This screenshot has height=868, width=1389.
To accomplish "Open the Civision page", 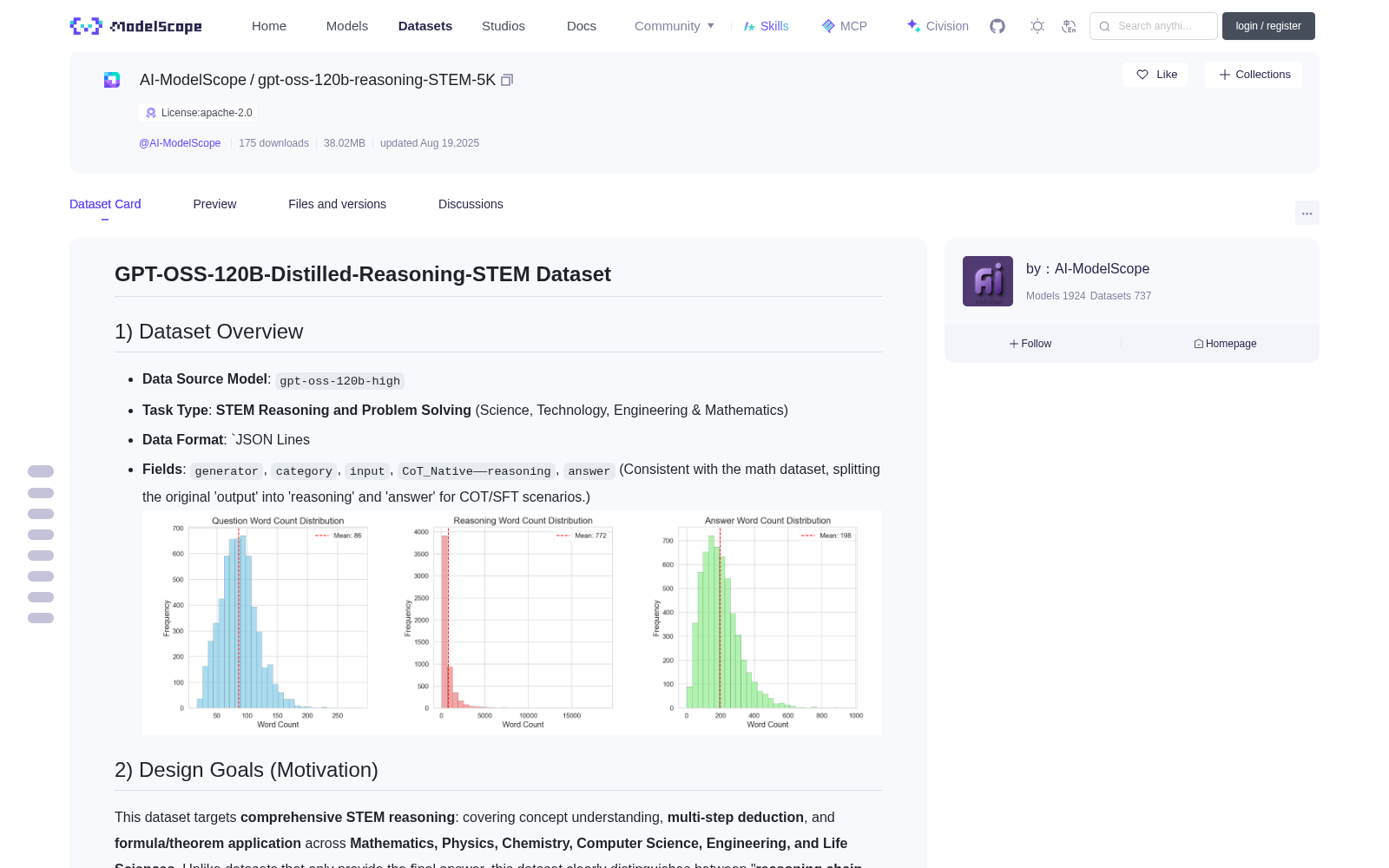I will click(x=938, y=26).
